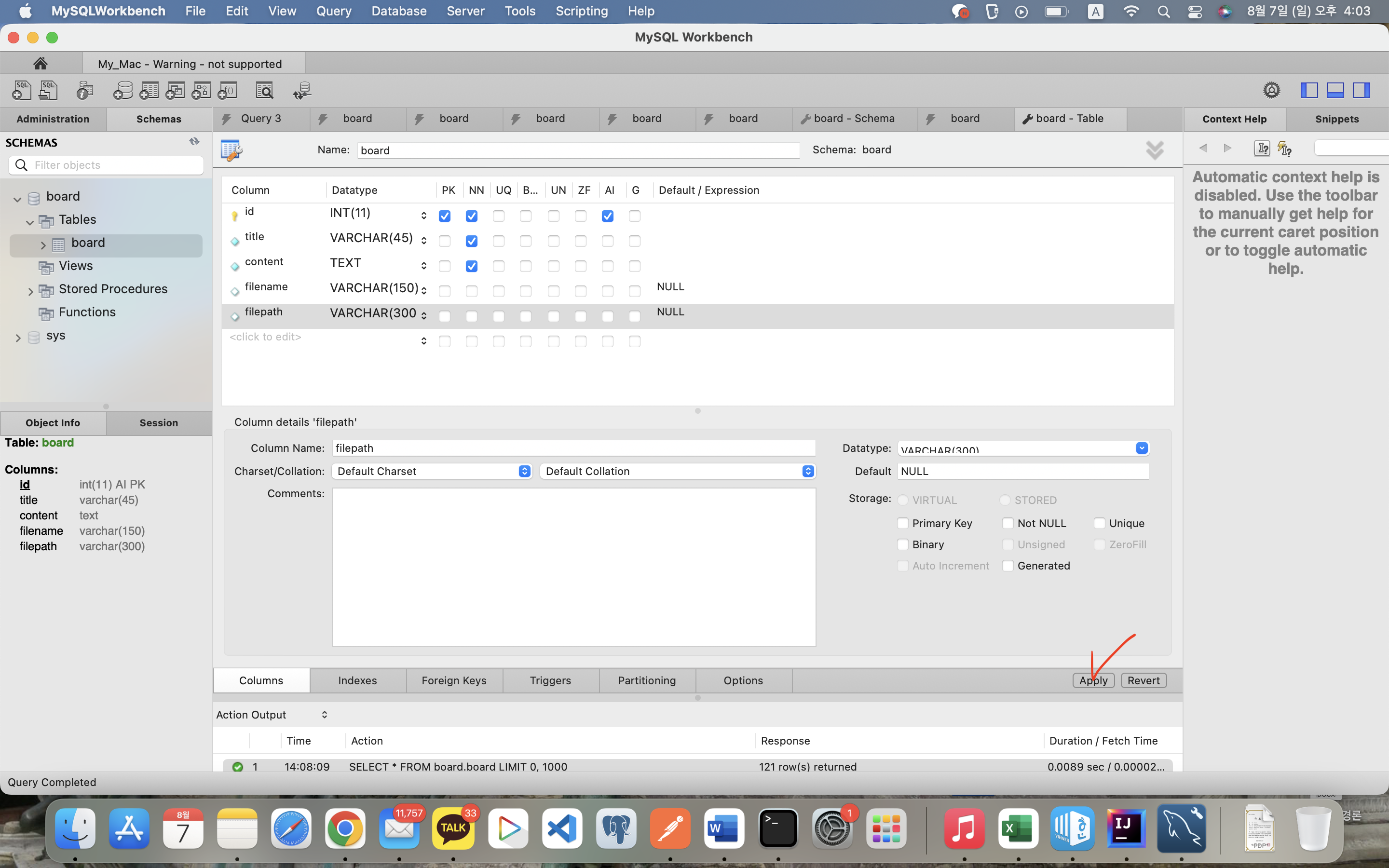This screenshot has height=868, width=1389.
Task: Focus the Filter objects search field
Action: click(x=106, y=165)
